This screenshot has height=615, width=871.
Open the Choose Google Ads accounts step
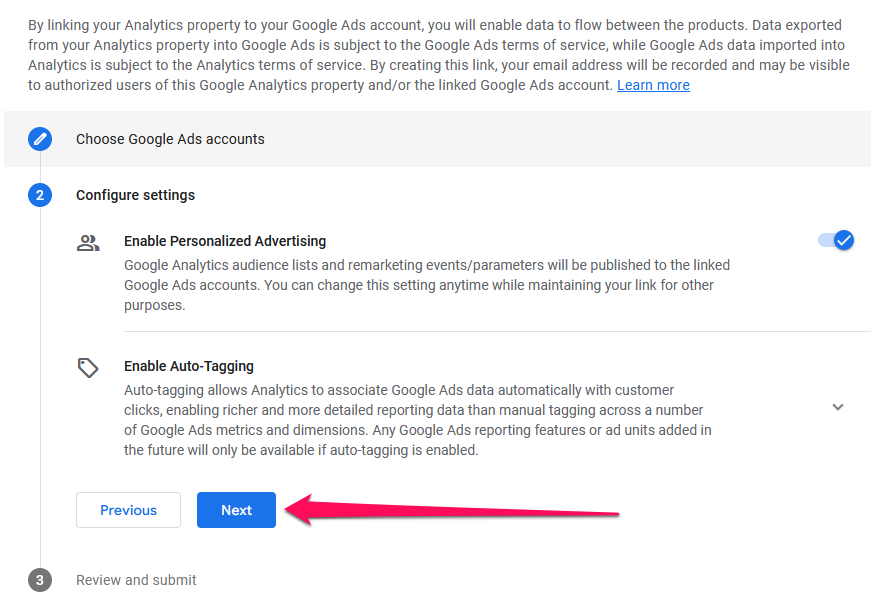click(x=170, y=139)
